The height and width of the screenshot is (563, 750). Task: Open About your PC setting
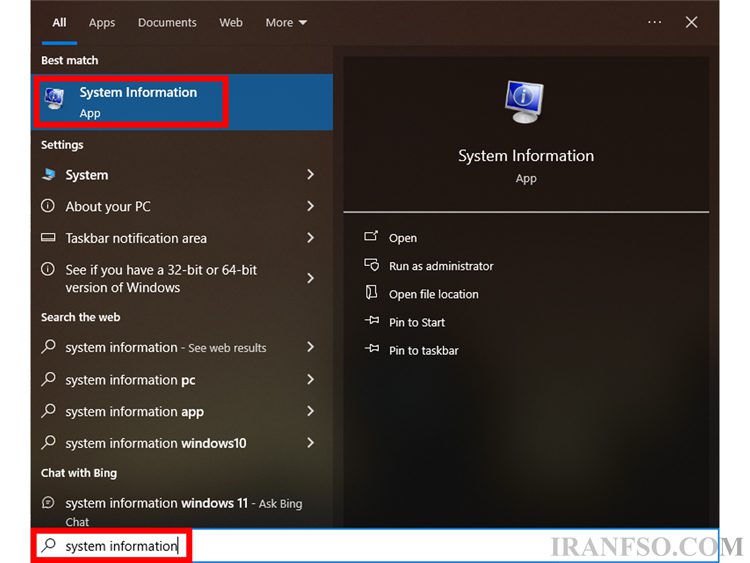point(182,206)
